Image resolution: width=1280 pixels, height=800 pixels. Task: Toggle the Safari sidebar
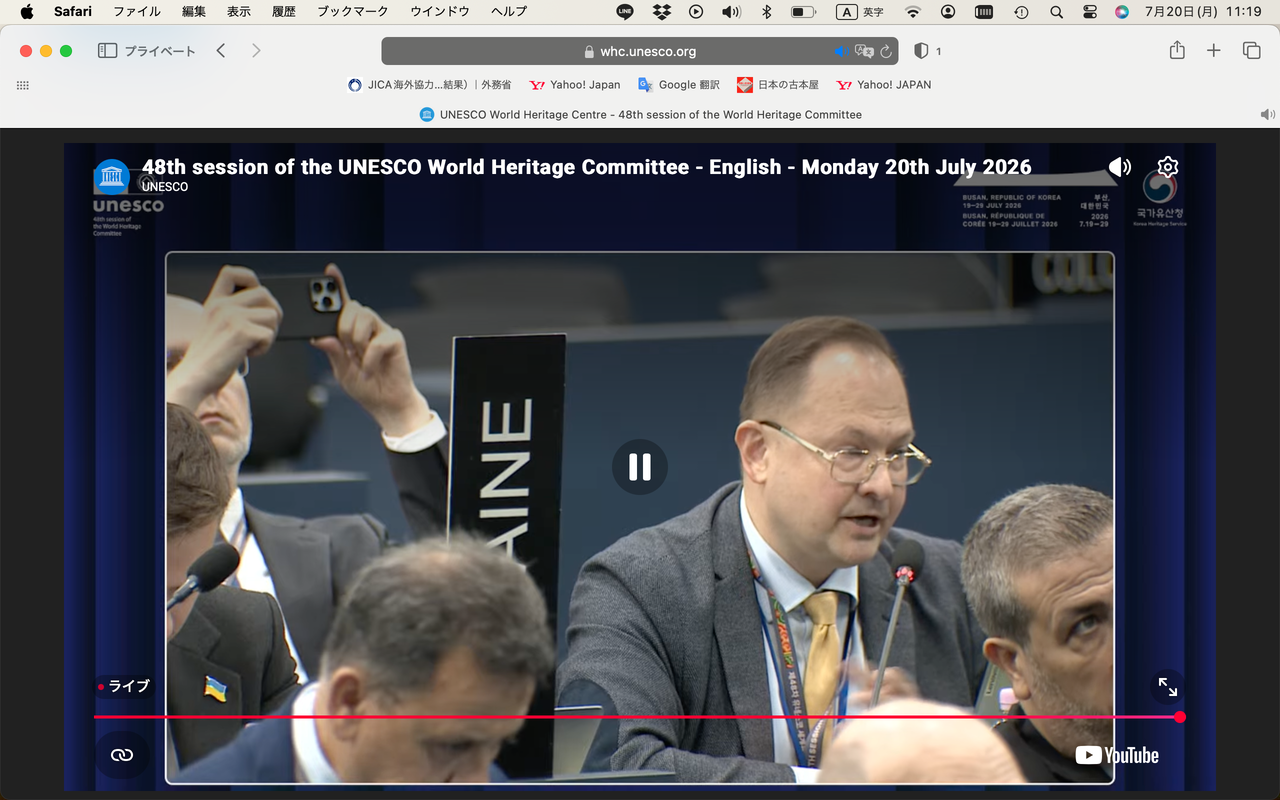point(107,51)
